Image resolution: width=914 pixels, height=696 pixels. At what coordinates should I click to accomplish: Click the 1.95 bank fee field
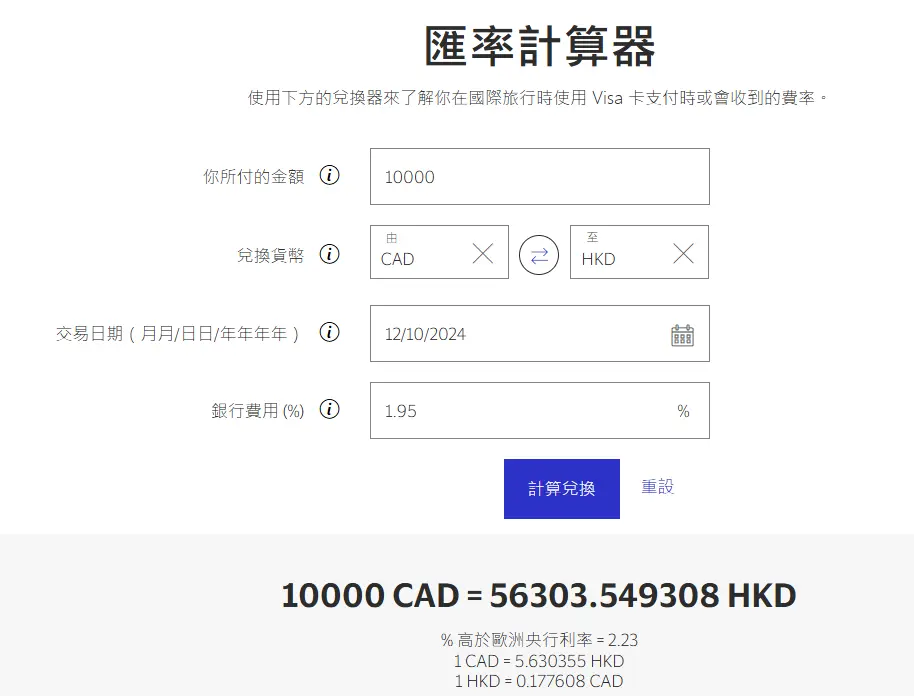tap(539, 410)
